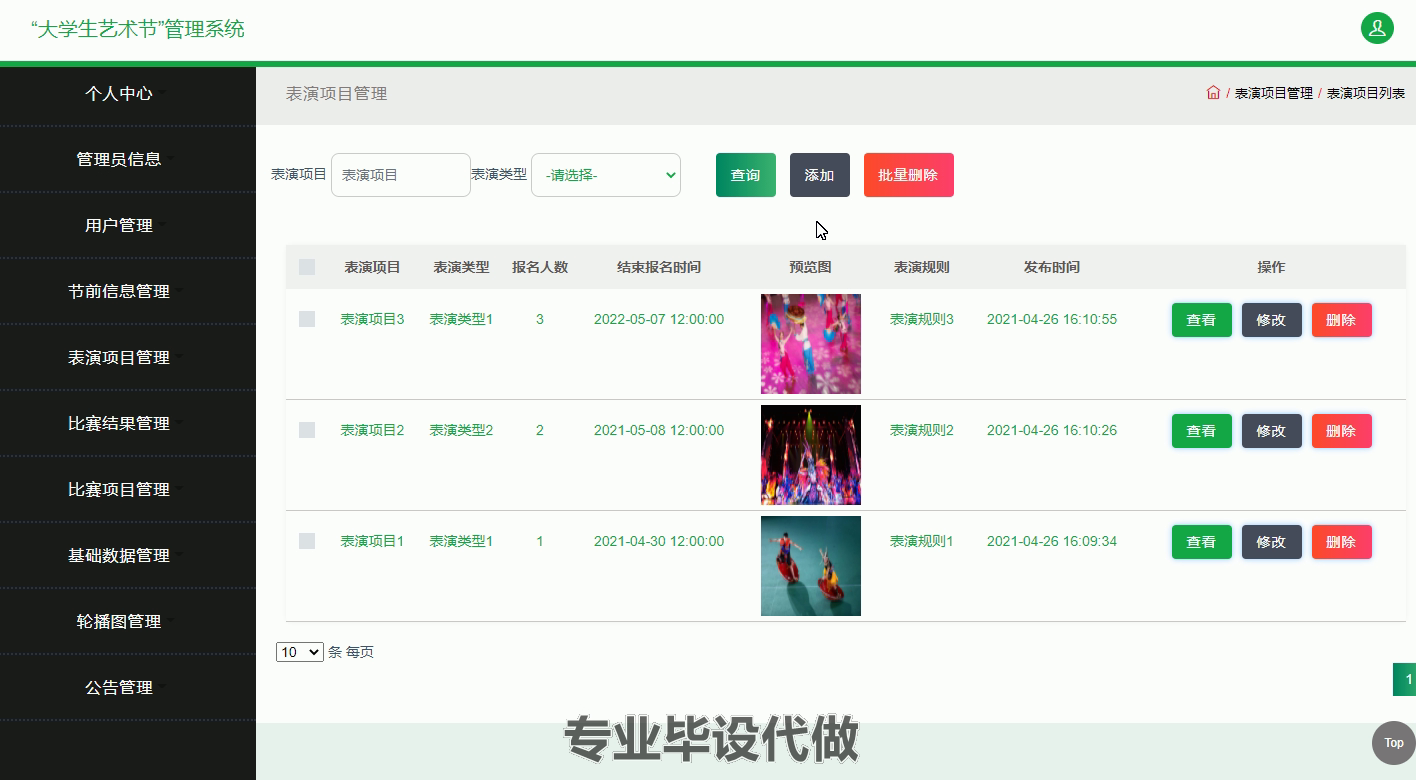The image size is (1416, 780).
Task: Click 预览图 column header
Action: pyautogui.click(x=810, y=267)
